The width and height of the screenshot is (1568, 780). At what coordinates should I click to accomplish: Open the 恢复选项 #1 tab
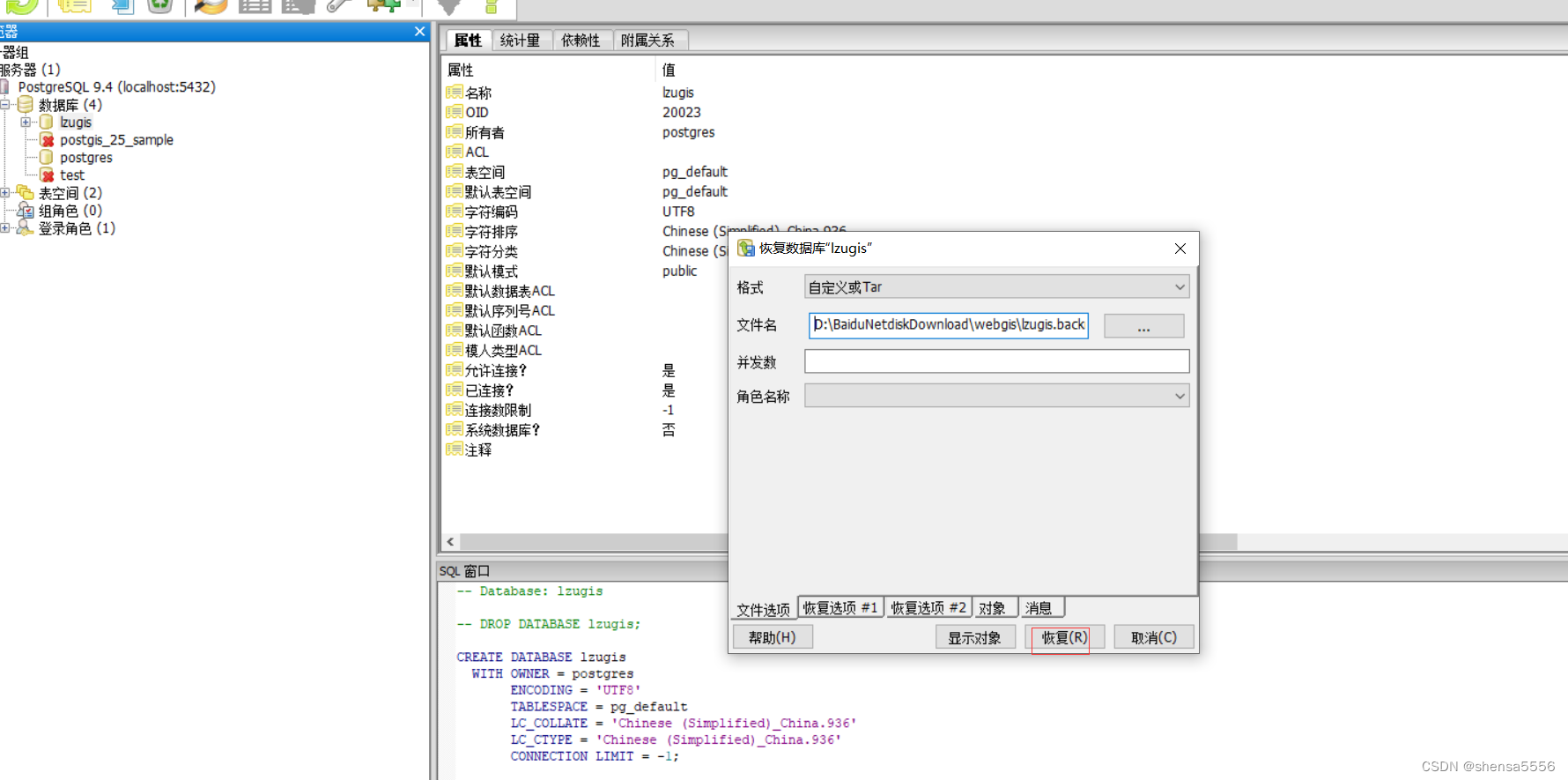click(840, 607)
